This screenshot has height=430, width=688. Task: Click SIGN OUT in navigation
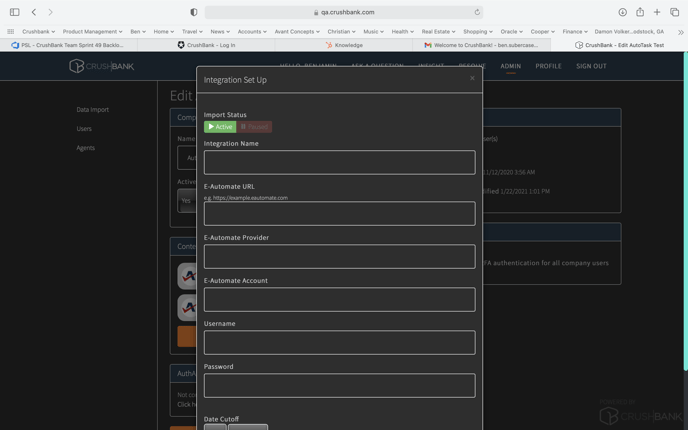(x=591, y=66)
